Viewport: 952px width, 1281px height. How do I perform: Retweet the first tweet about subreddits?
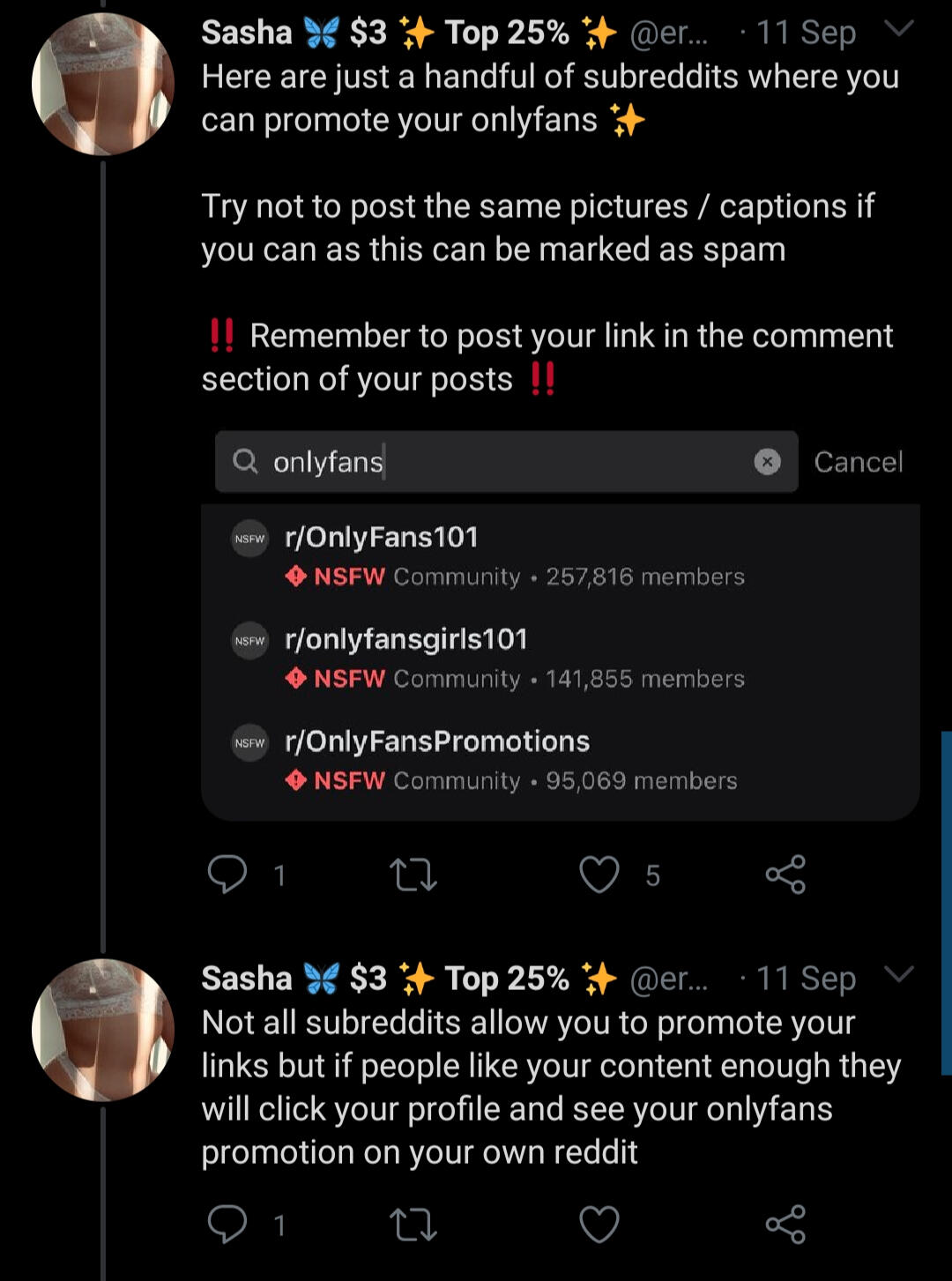413,875
